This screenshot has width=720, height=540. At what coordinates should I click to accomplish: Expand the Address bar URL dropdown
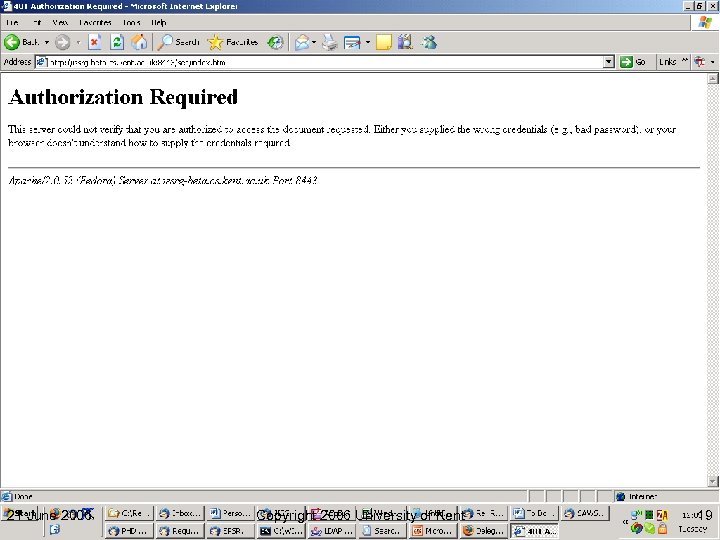tap(609, 62)
